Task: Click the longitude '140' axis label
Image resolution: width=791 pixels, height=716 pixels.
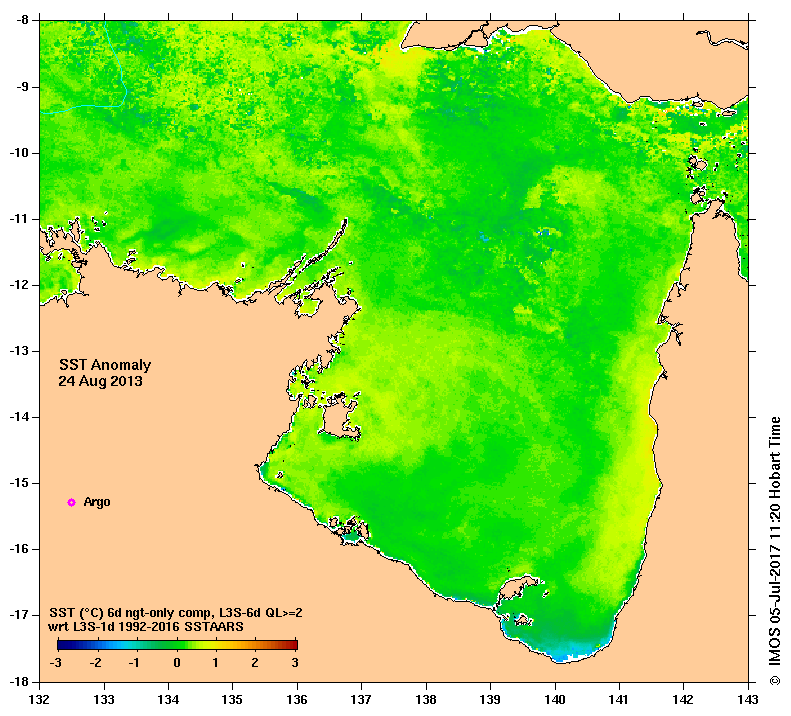Action: [x=555, y=699]
